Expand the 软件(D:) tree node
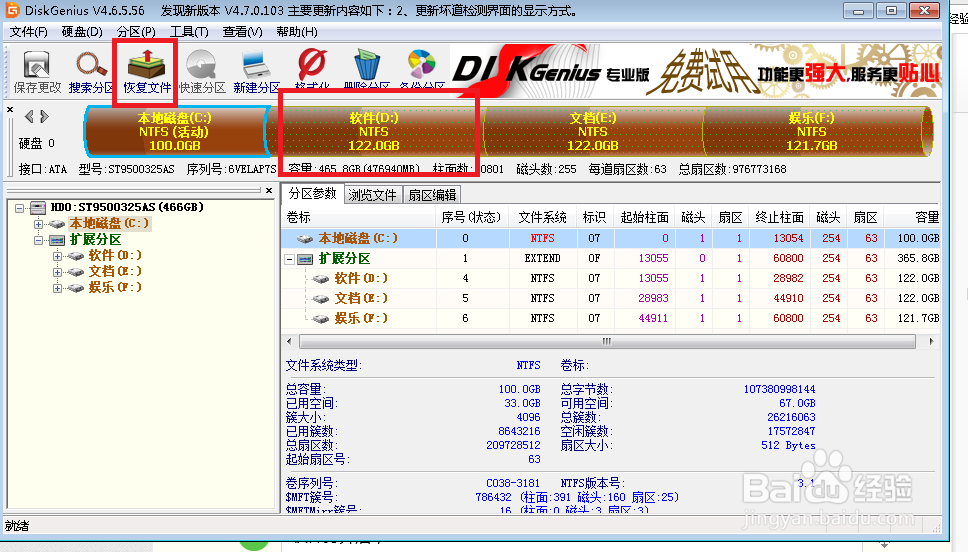The width and height of the screenshot is (968, 552). tap(57, 256)
